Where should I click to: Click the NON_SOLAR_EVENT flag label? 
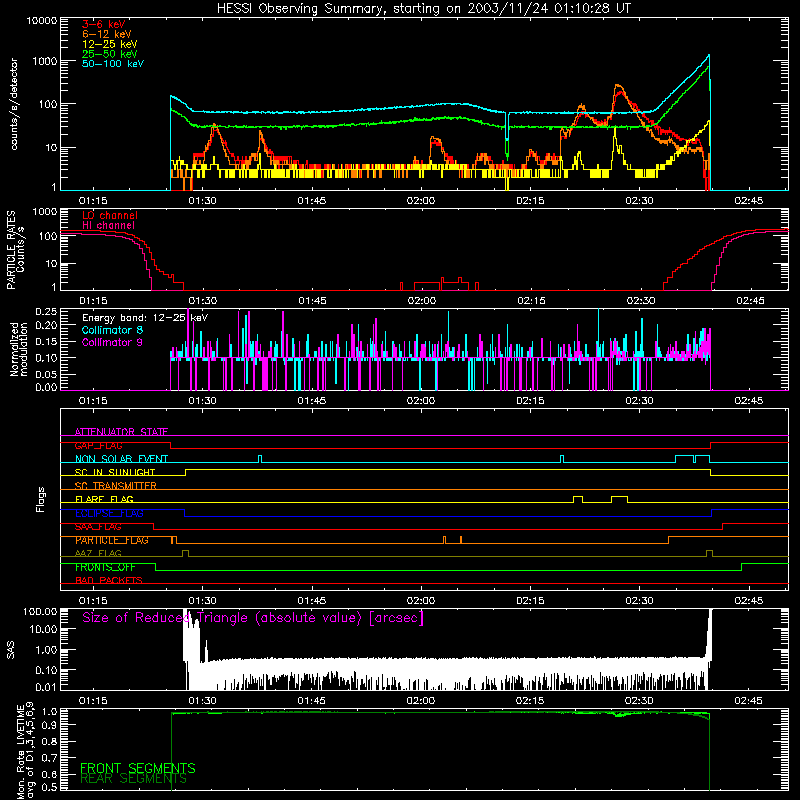(x=121, y=459)
